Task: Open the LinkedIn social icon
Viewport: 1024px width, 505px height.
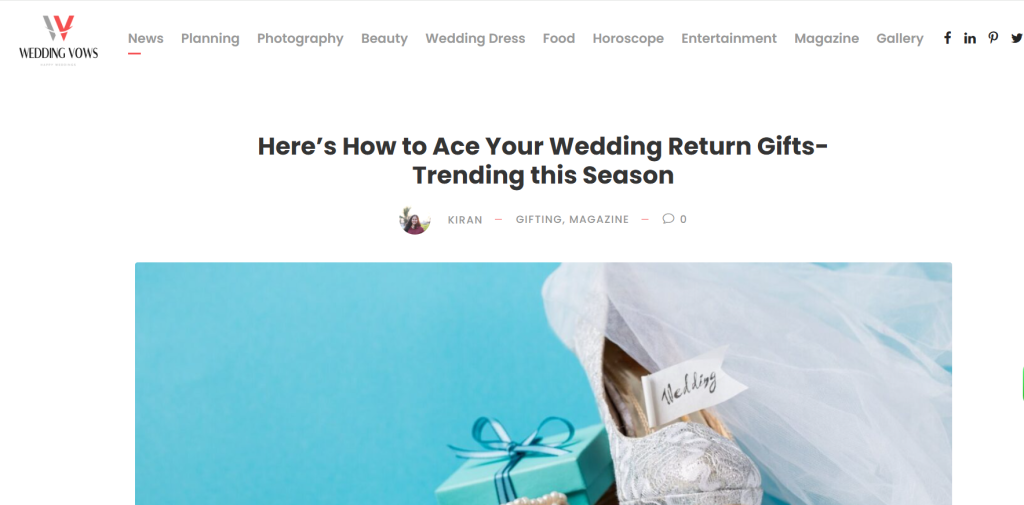Action: point(970,38)
